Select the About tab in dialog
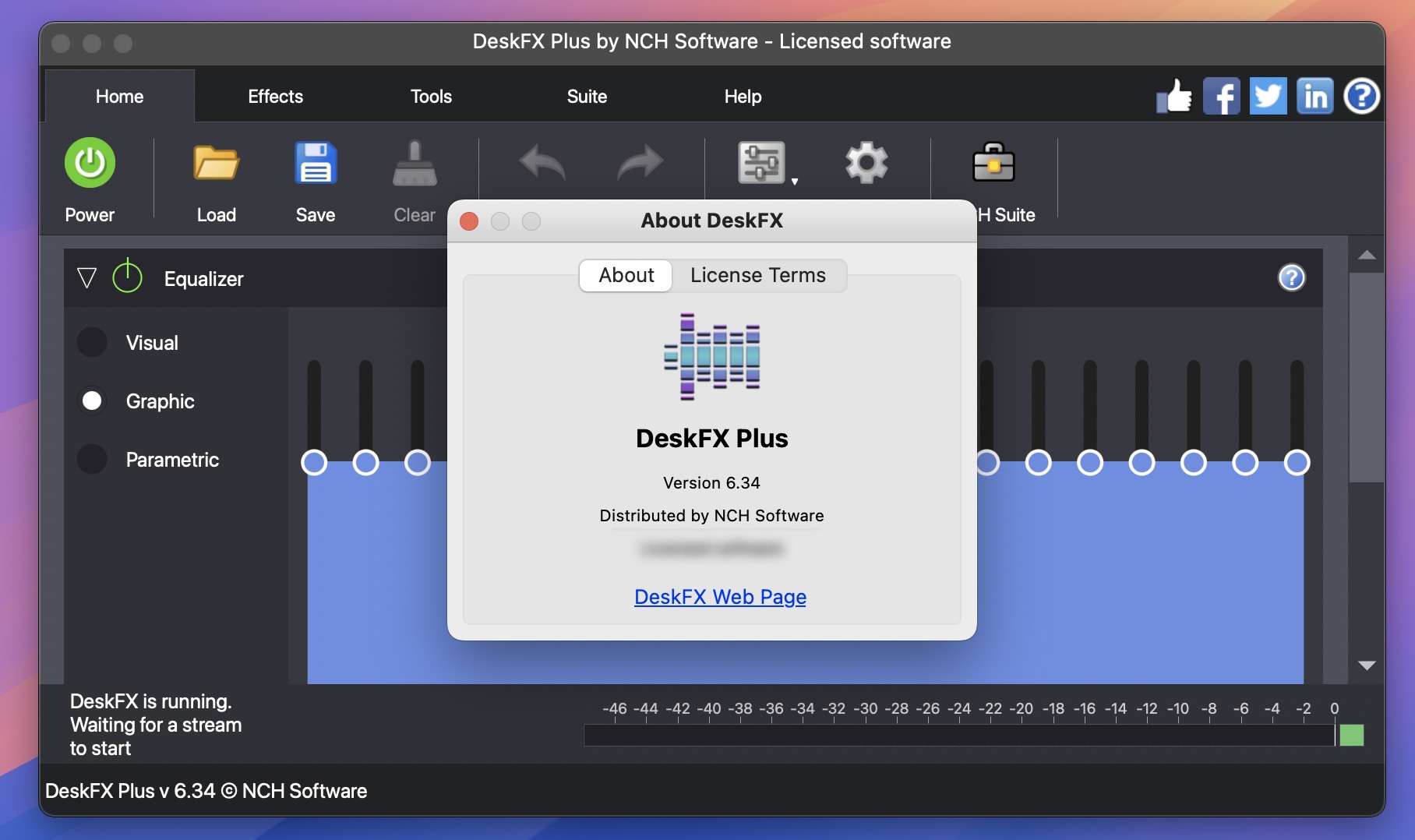This screenshot has width=1415, height=840. 626,275
